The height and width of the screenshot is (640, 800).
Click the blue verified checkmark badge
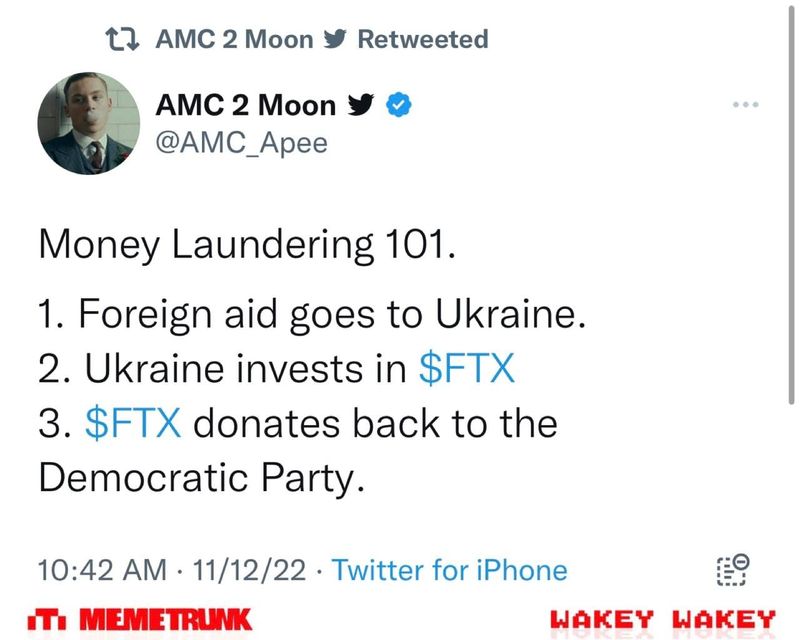point(401,104)
